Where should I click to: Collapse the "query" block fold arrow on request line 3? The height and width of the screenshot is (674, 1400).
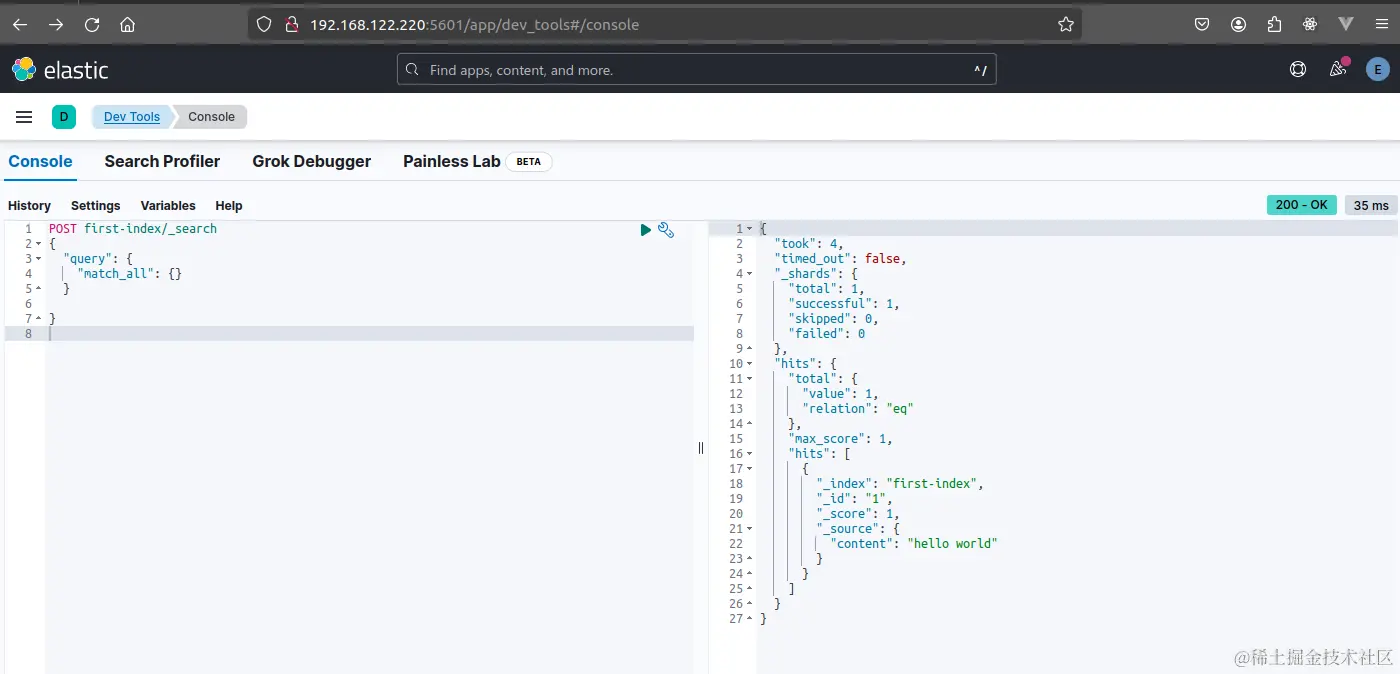pyautogui.click(x=39, y=259)
